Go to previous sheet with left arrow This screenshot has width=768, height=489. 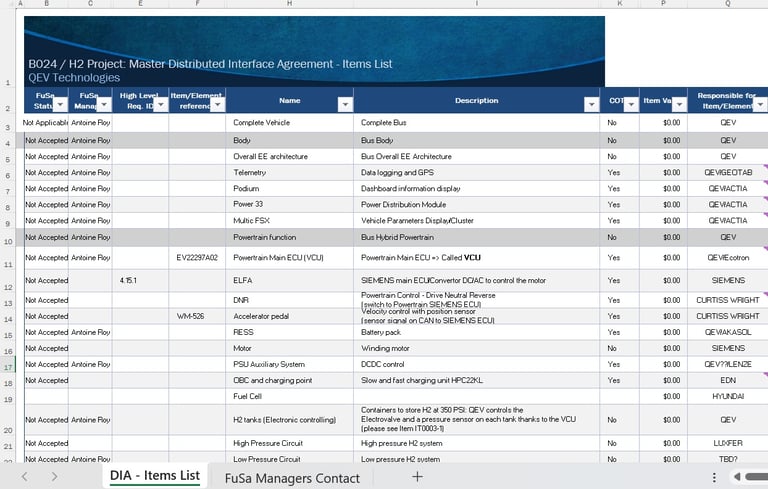(x=25, y=476)
